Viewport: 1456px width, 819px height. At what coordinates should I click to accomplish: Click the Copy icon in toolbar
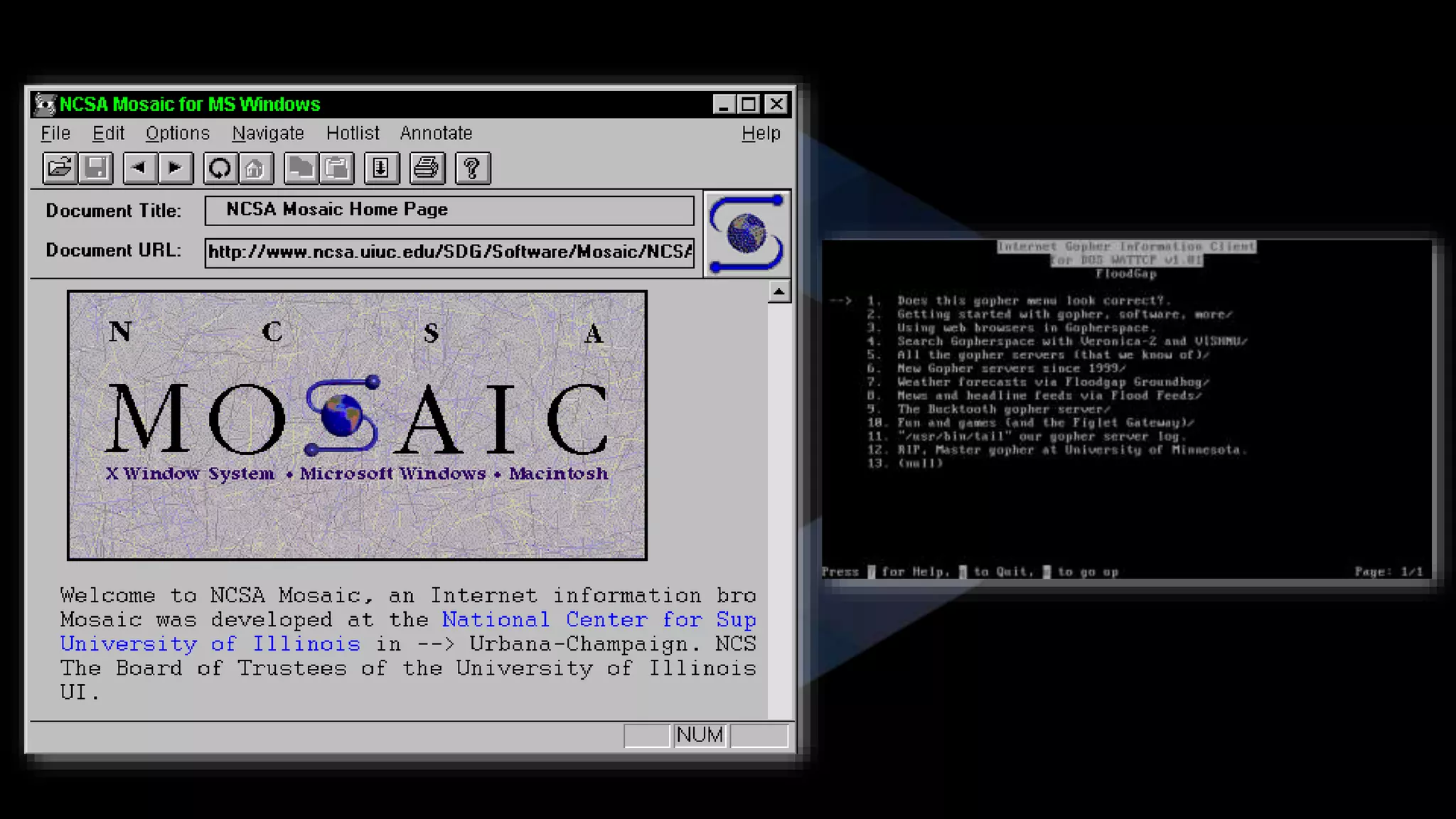(x=300, y=168)
